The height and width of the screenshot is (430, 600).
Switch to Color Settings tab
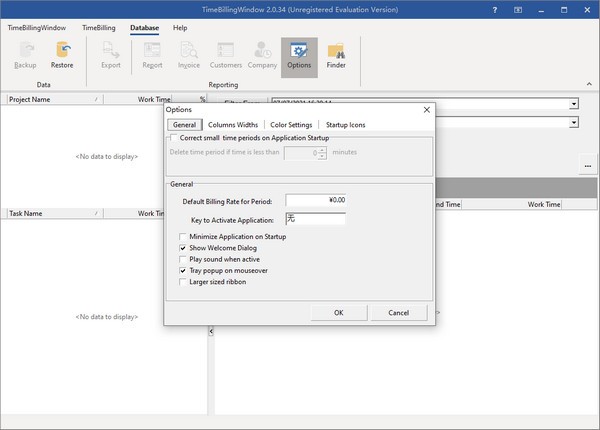click(x=291, y=124)
